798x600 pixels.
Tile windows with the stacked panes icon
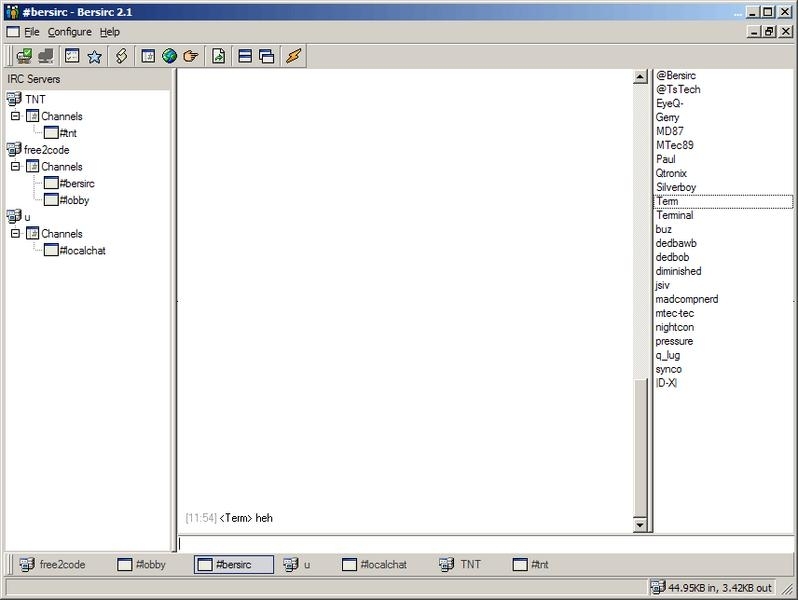(x=245, y=56)
